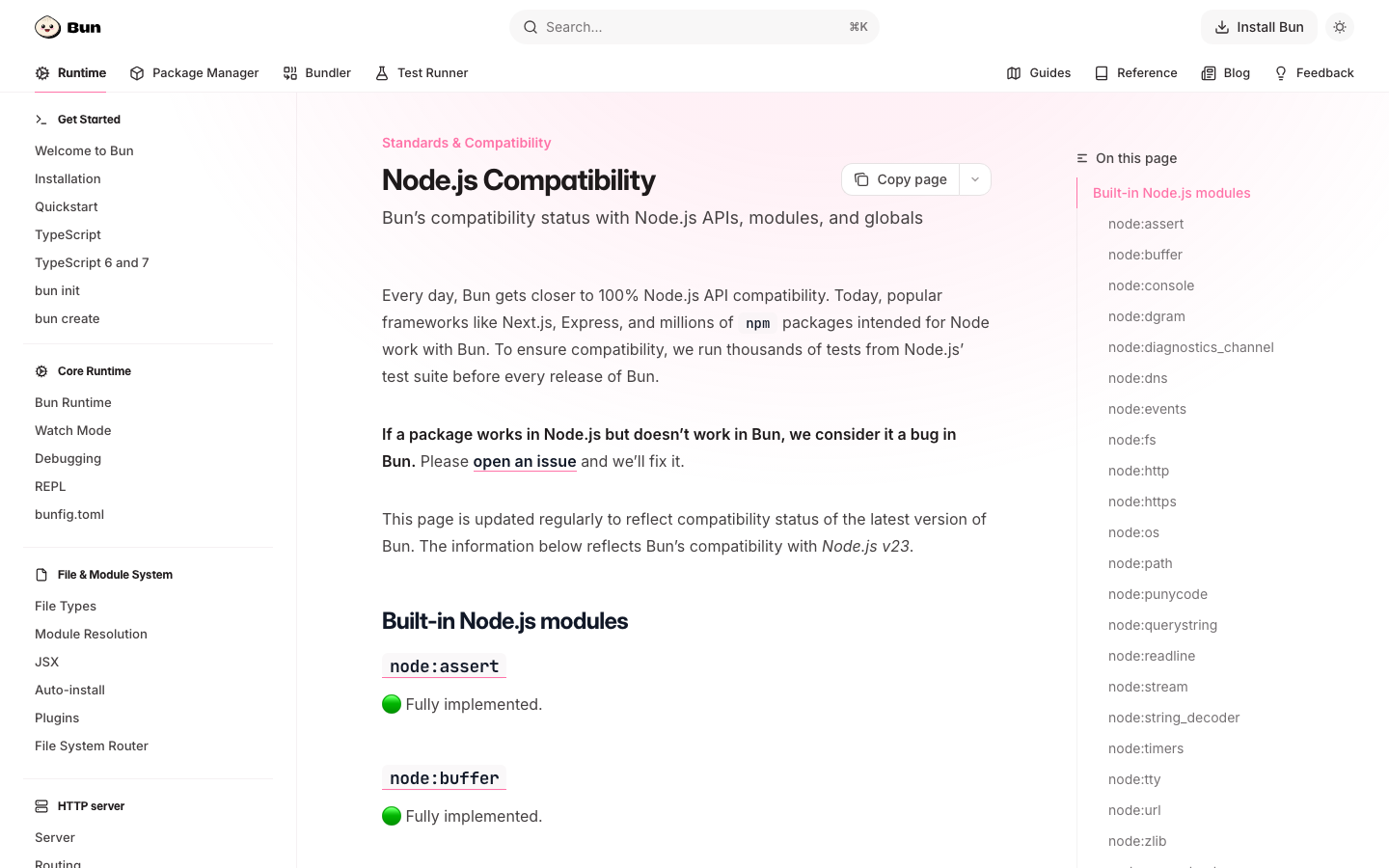
Task: Click the Install Bun button
Action: 1259,27
